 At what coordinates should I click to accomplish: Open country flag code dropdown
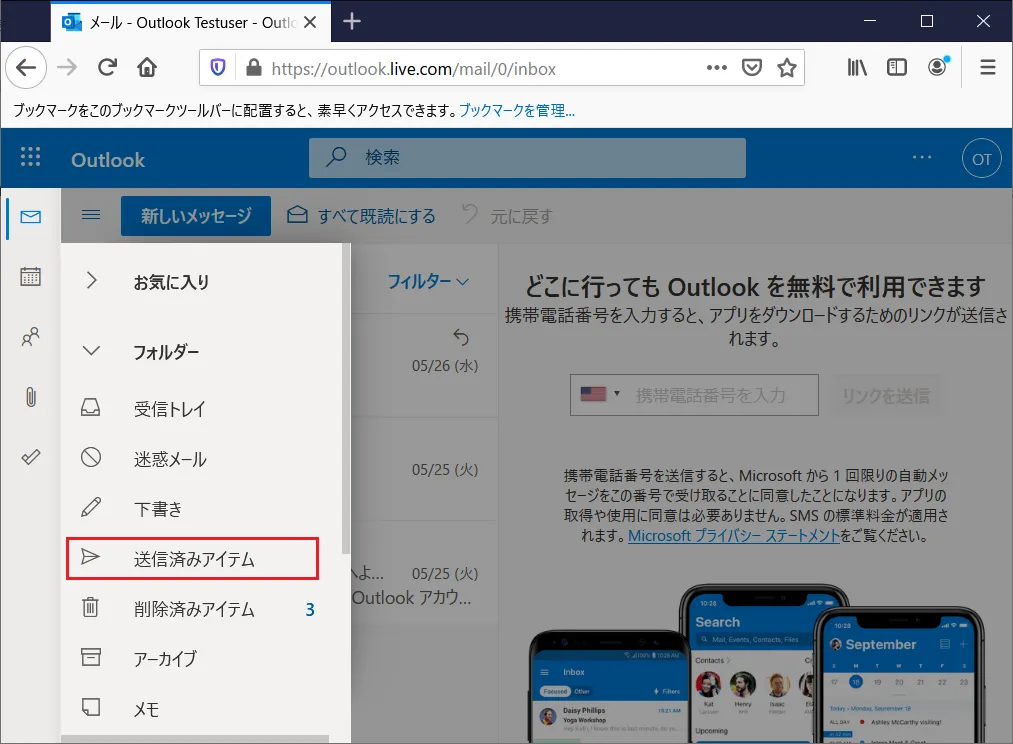pyautogui.click(x=600, y=394)
